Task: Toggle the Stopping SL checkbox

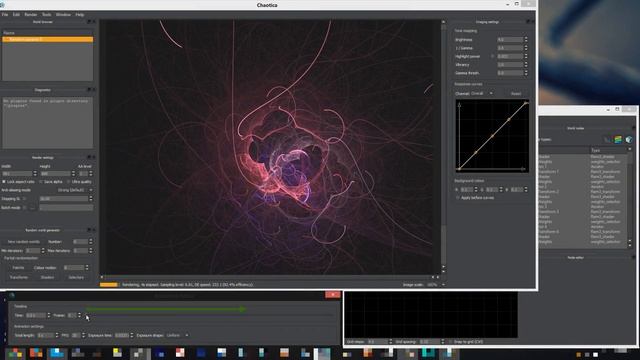Action: tap(24, 199)
